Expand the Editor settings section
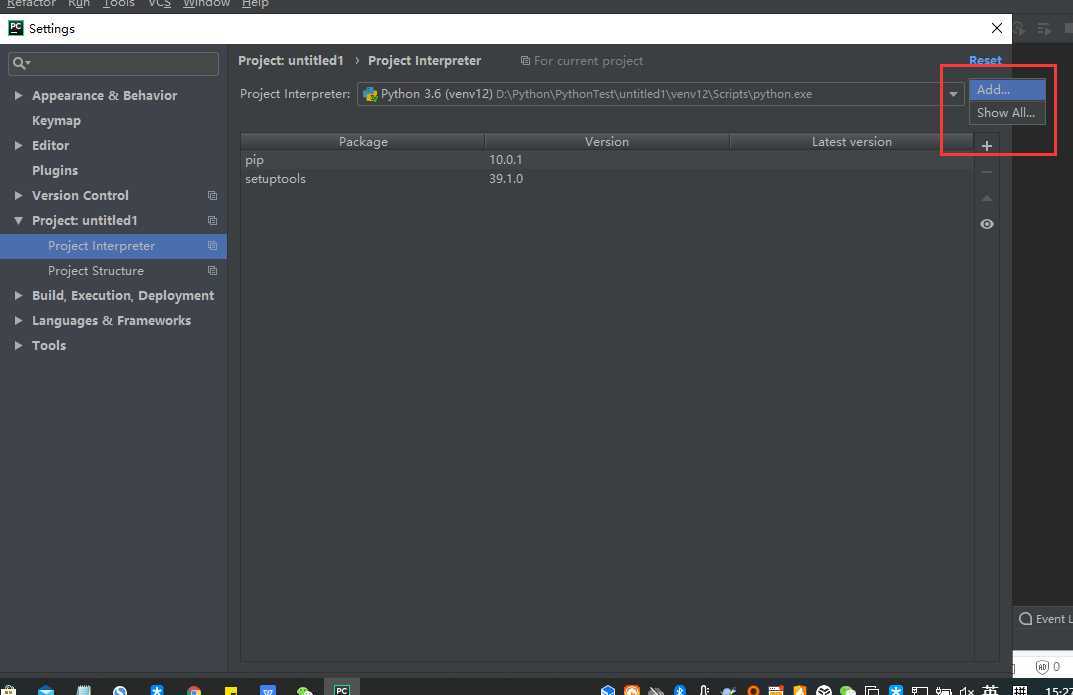1073x695 pixels. tap(18, 145)
